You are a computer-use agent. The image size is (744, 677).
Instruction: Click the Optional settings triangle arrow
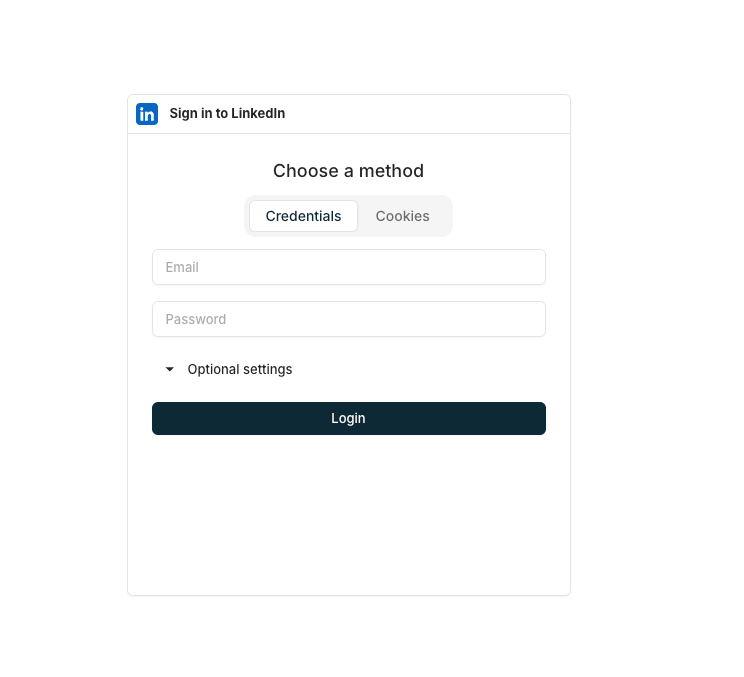tap(169, 369)
